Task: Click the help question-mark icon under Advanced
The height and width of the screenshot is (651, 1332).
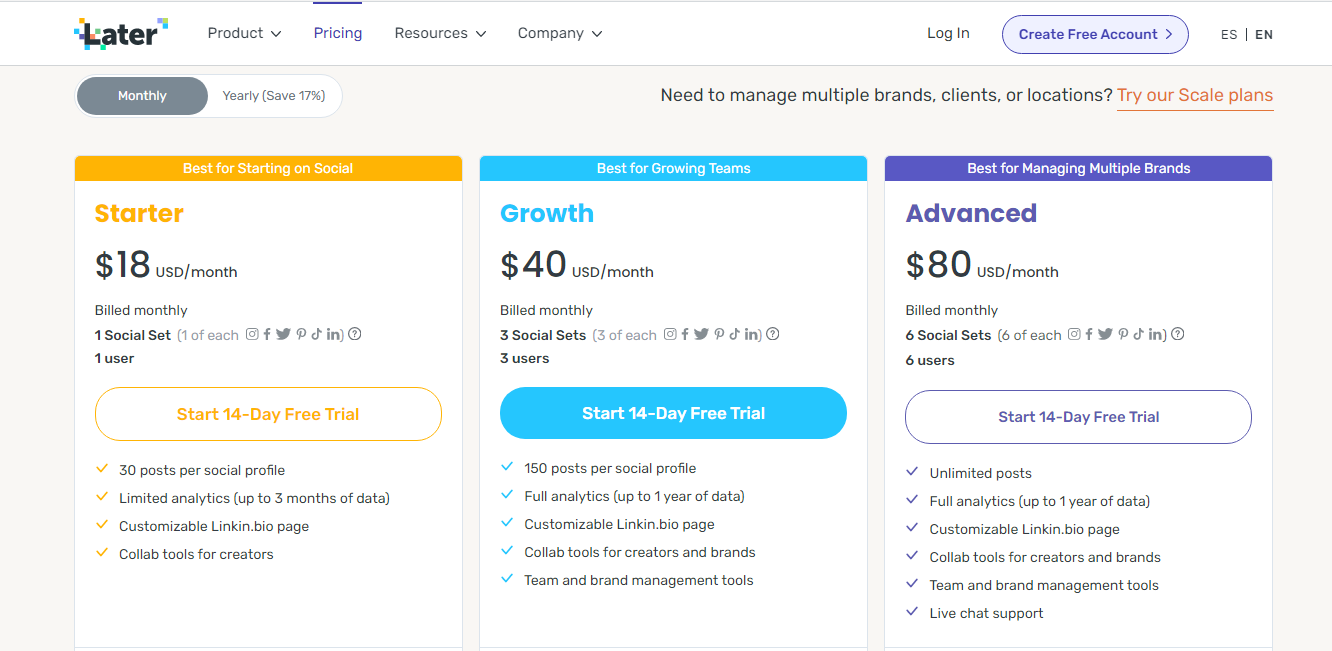Action: 1177,334
